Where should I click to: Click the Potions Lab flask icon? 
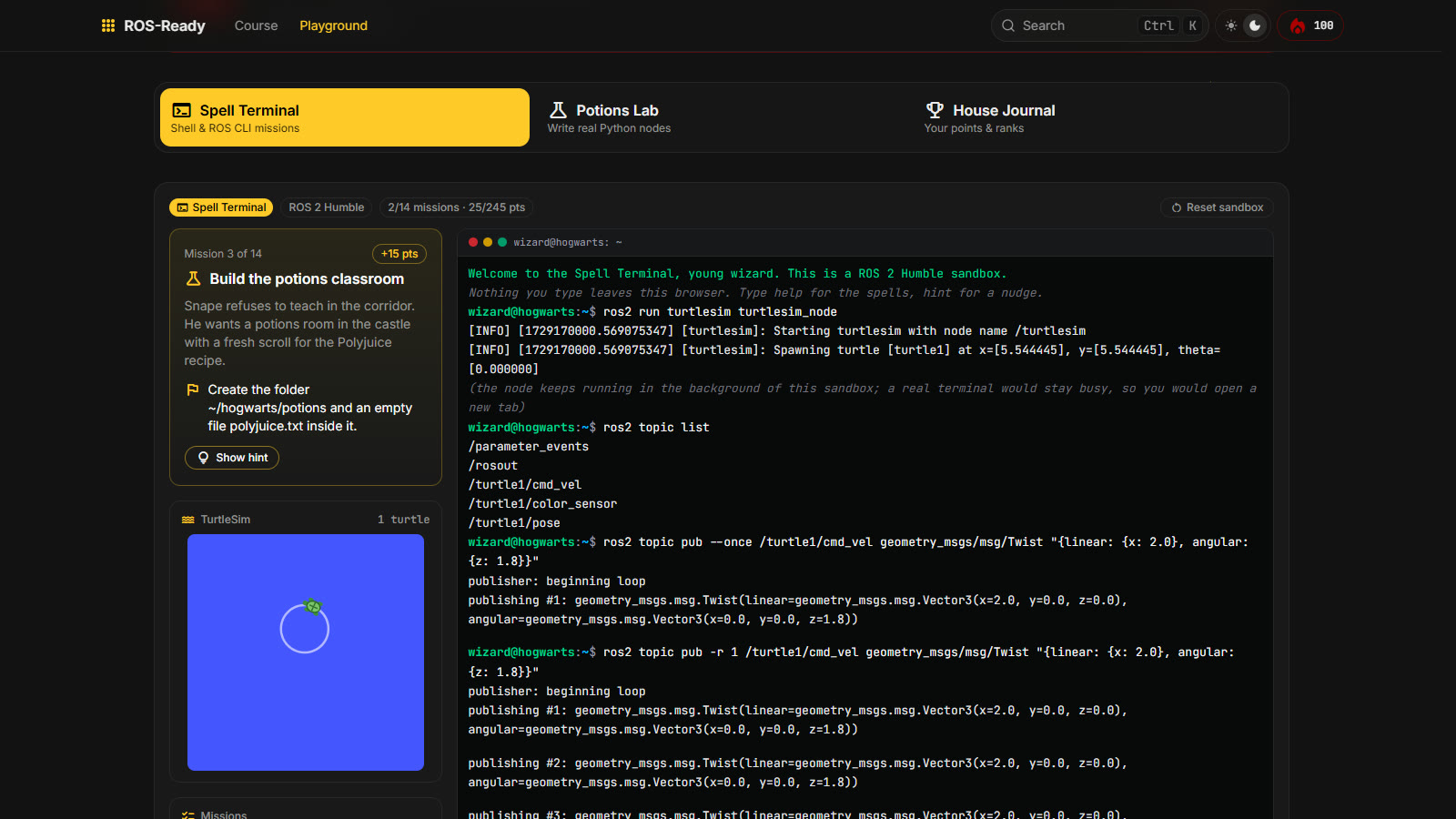click(558, 110)
